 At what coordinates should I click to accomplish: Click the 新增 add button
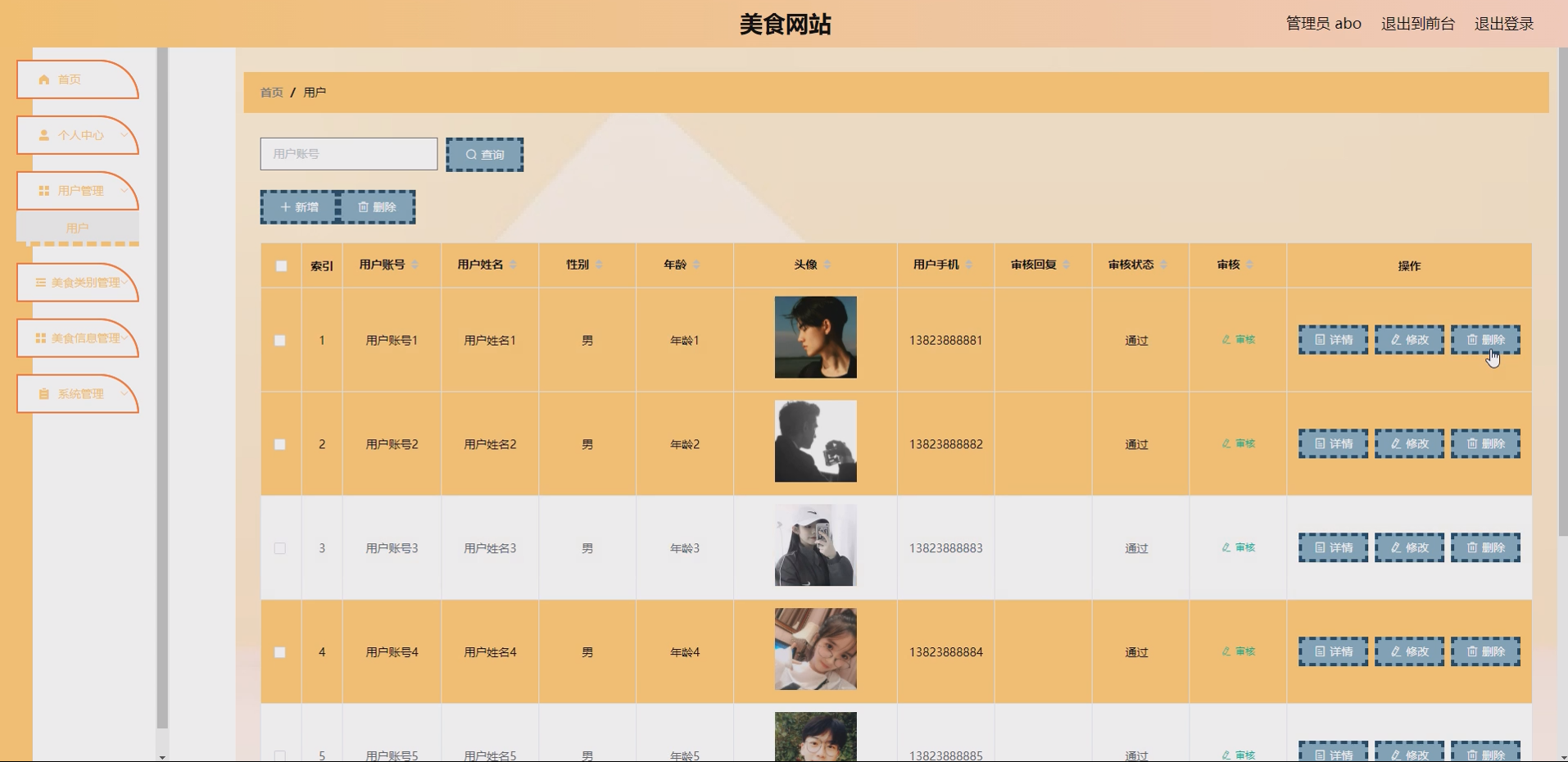click(x=299, y=207)
